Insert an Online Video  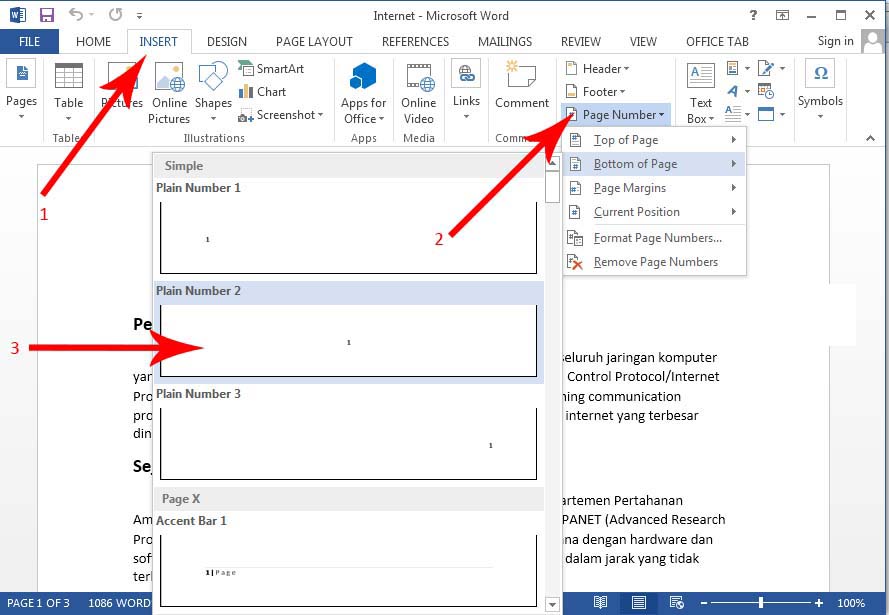418,94
